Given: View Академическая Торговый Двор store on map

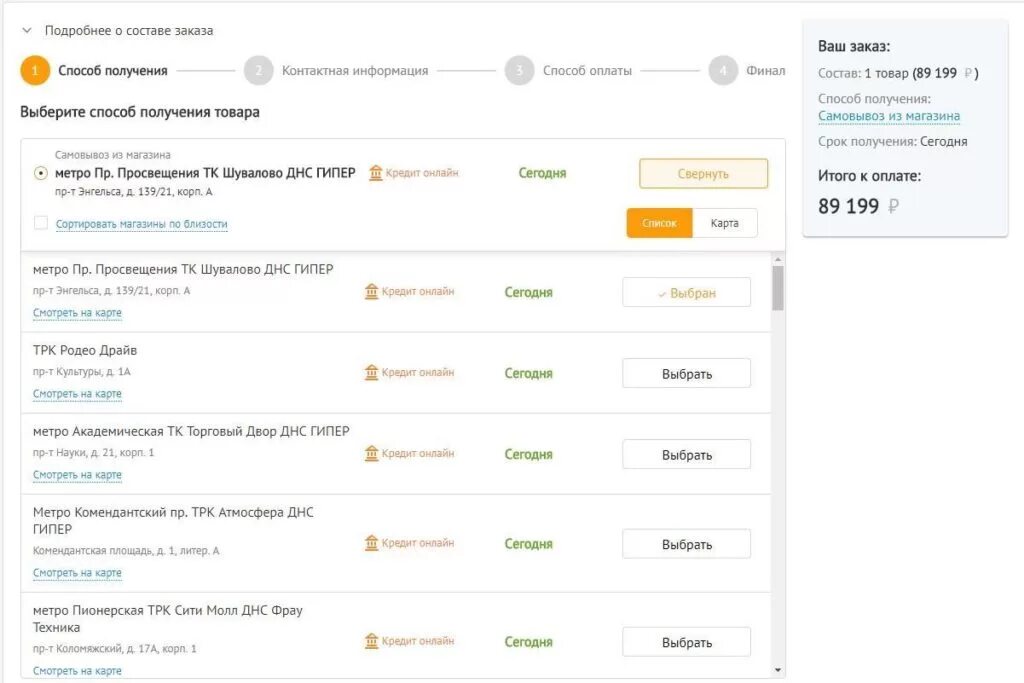Looking at the screenshot, I should (x=77, y=475).
